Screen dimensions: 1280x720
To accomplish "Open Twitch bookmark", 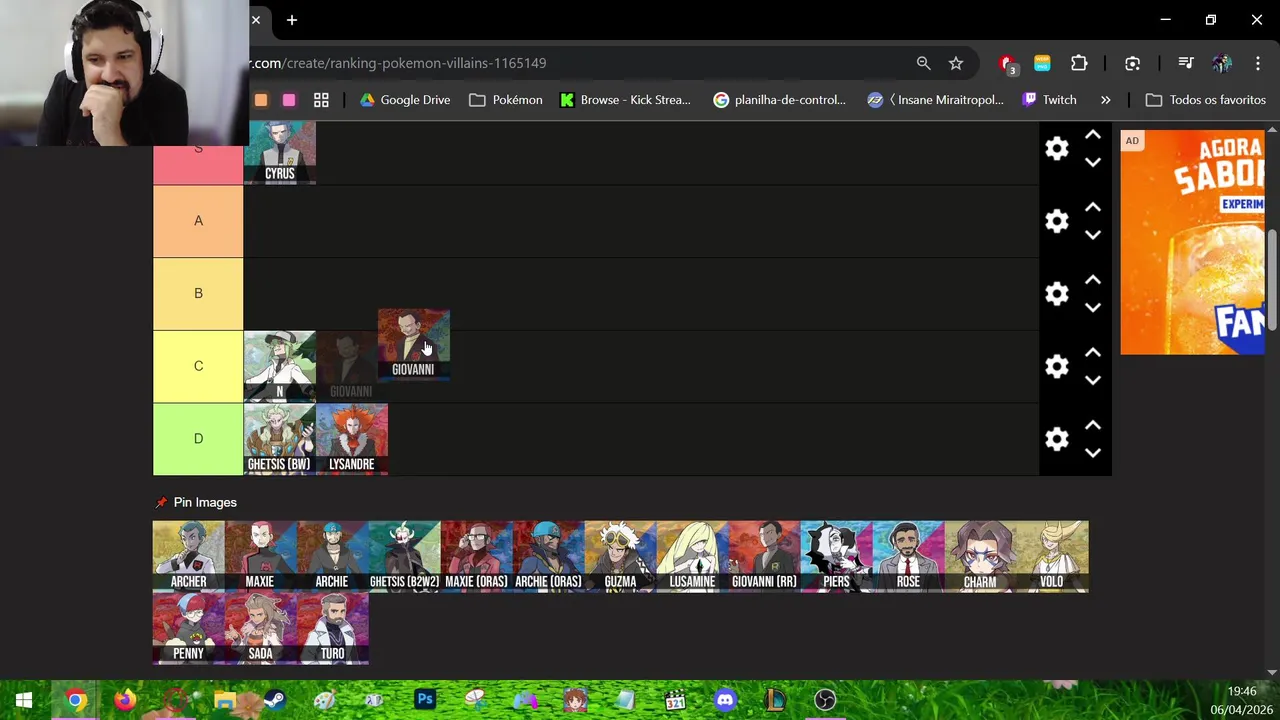I will 1050,100.
